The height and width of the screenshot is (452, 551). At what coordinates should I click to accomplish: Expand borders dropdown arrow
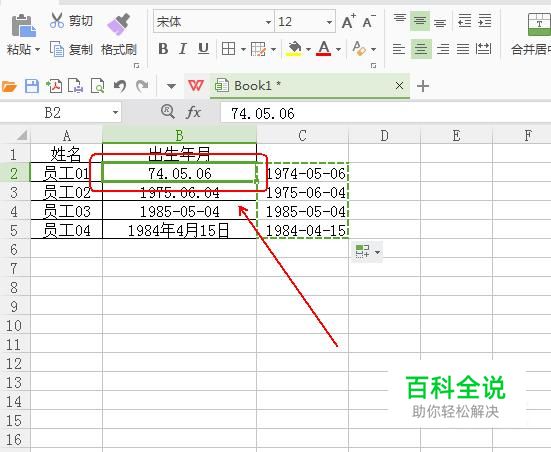[x=243, y=49]
